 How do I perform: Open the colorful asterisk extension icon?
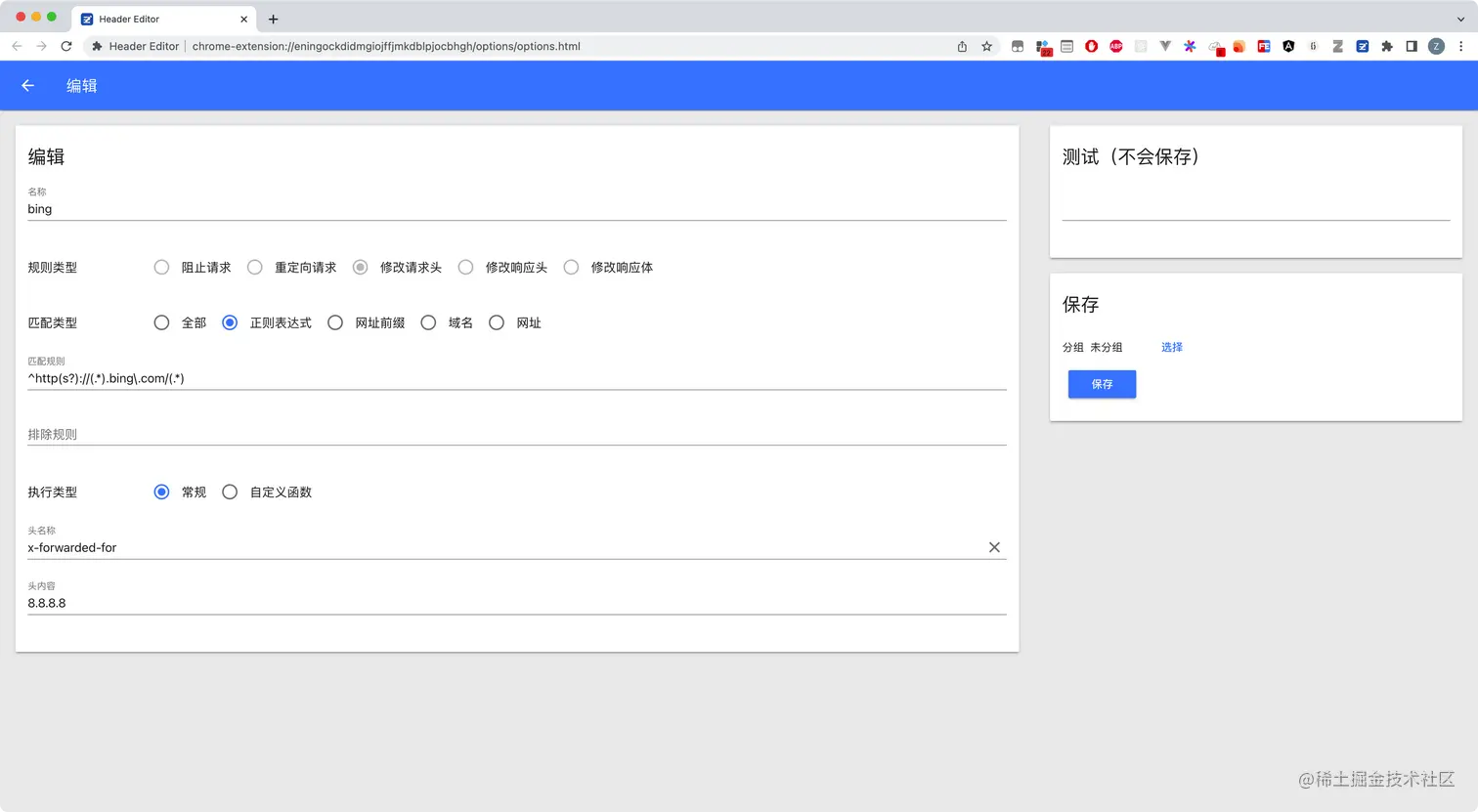point(1190,46)
